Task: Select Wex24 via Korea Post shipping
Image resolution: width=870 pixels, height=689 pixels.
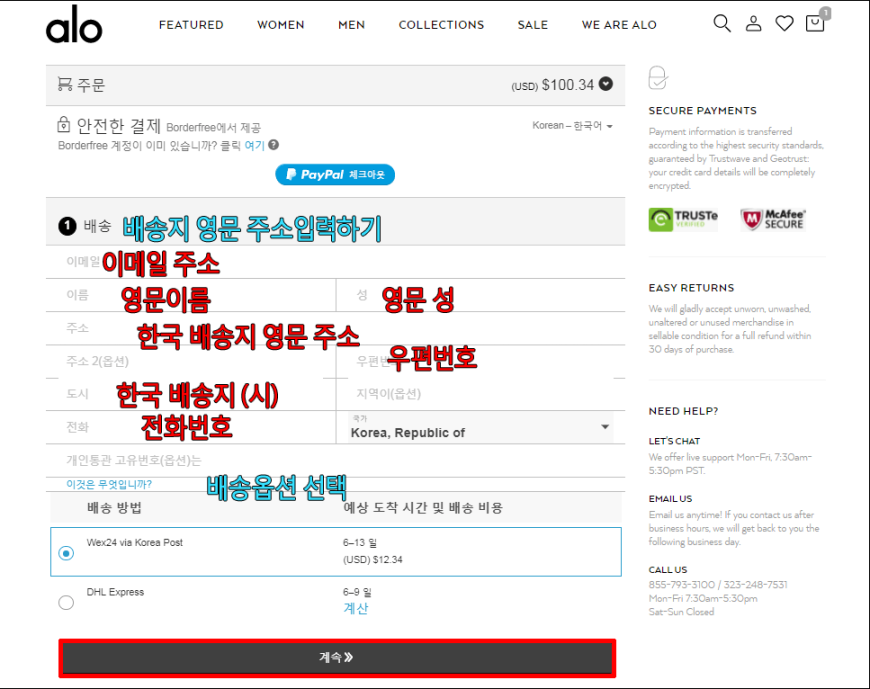Action: pos(66,553)
